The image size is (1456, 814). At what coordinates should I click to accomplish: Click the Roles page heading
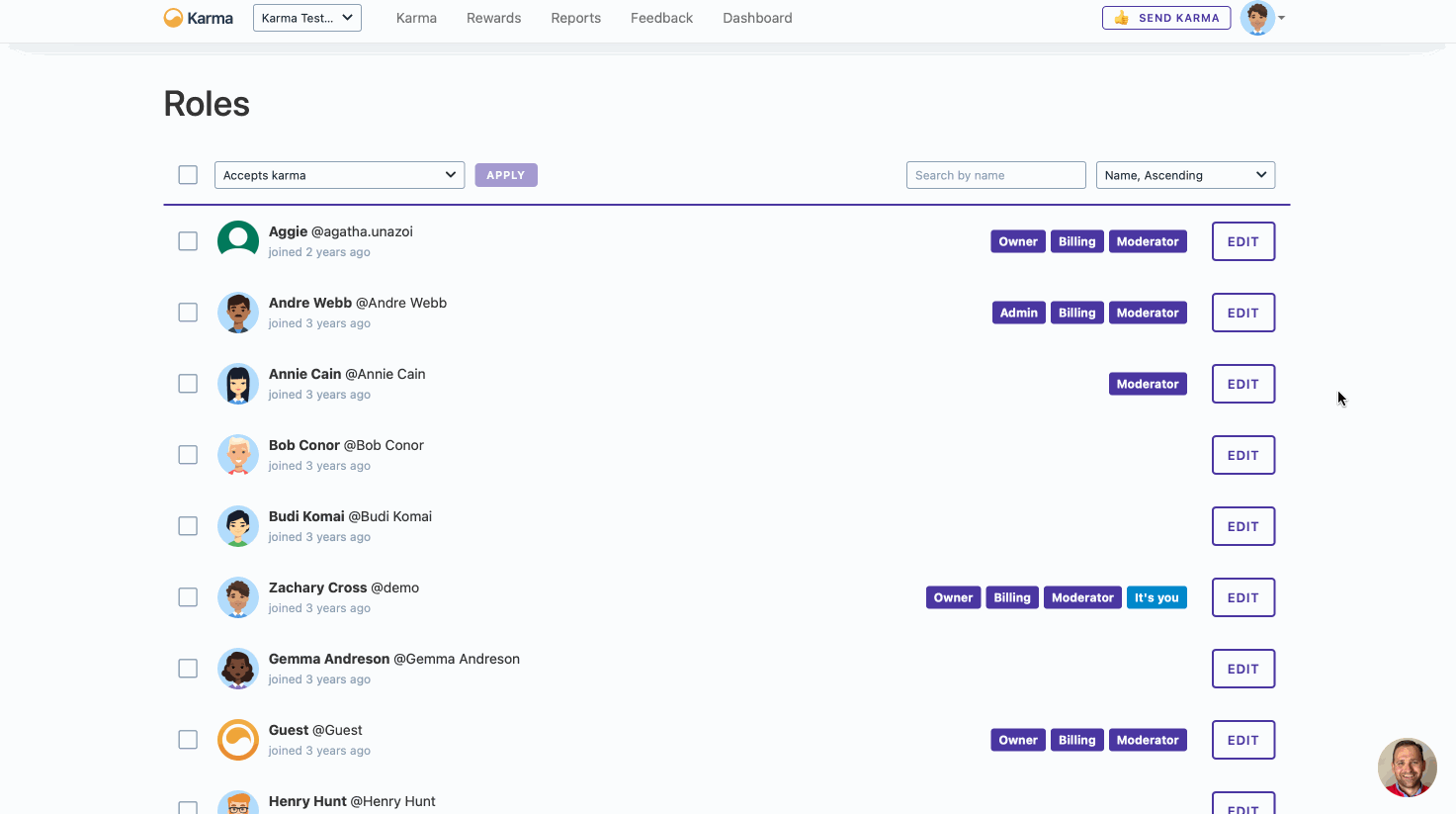point(207,104)
